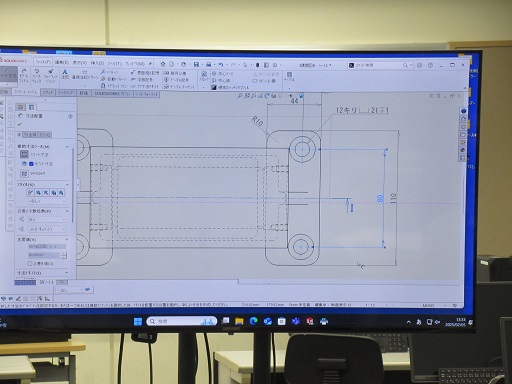Toggle the checked checkbox under Dimension Assist Tools
The height and width of the screenshot is (384, 512).
[x=31, y=164]
